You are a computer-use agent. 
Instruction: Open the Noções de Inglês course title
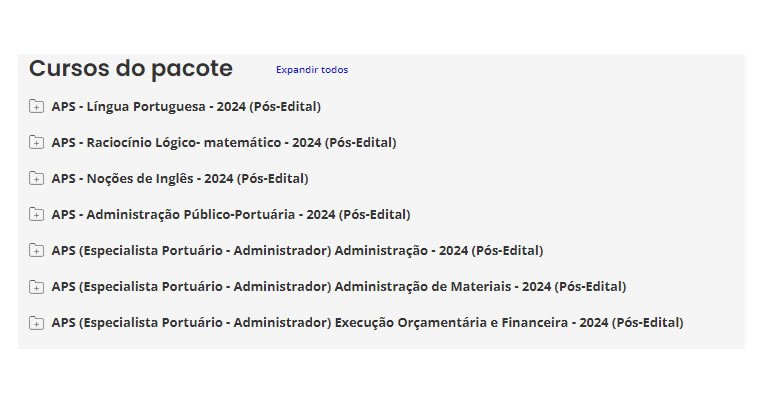[x=180, y=178]
